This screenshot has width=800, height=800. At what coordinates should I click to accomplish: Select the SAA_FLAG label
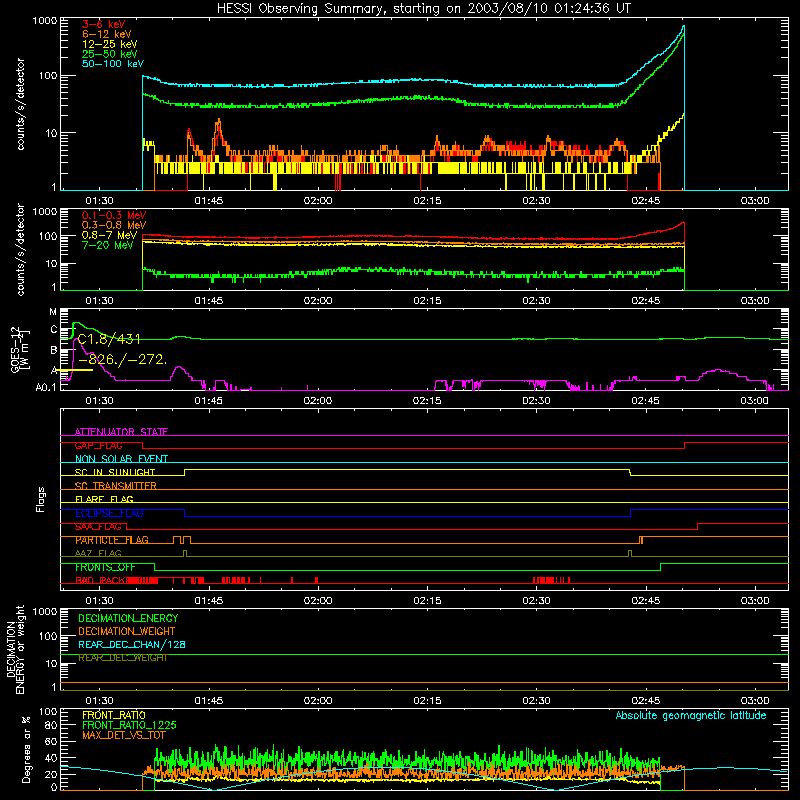click(x=98, y=527)
